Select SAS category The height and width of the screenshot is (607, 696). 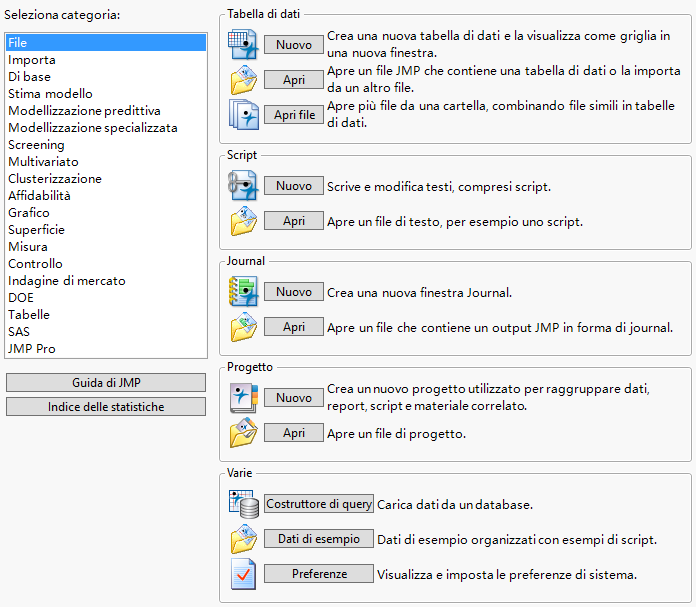[x=106, y=332]
